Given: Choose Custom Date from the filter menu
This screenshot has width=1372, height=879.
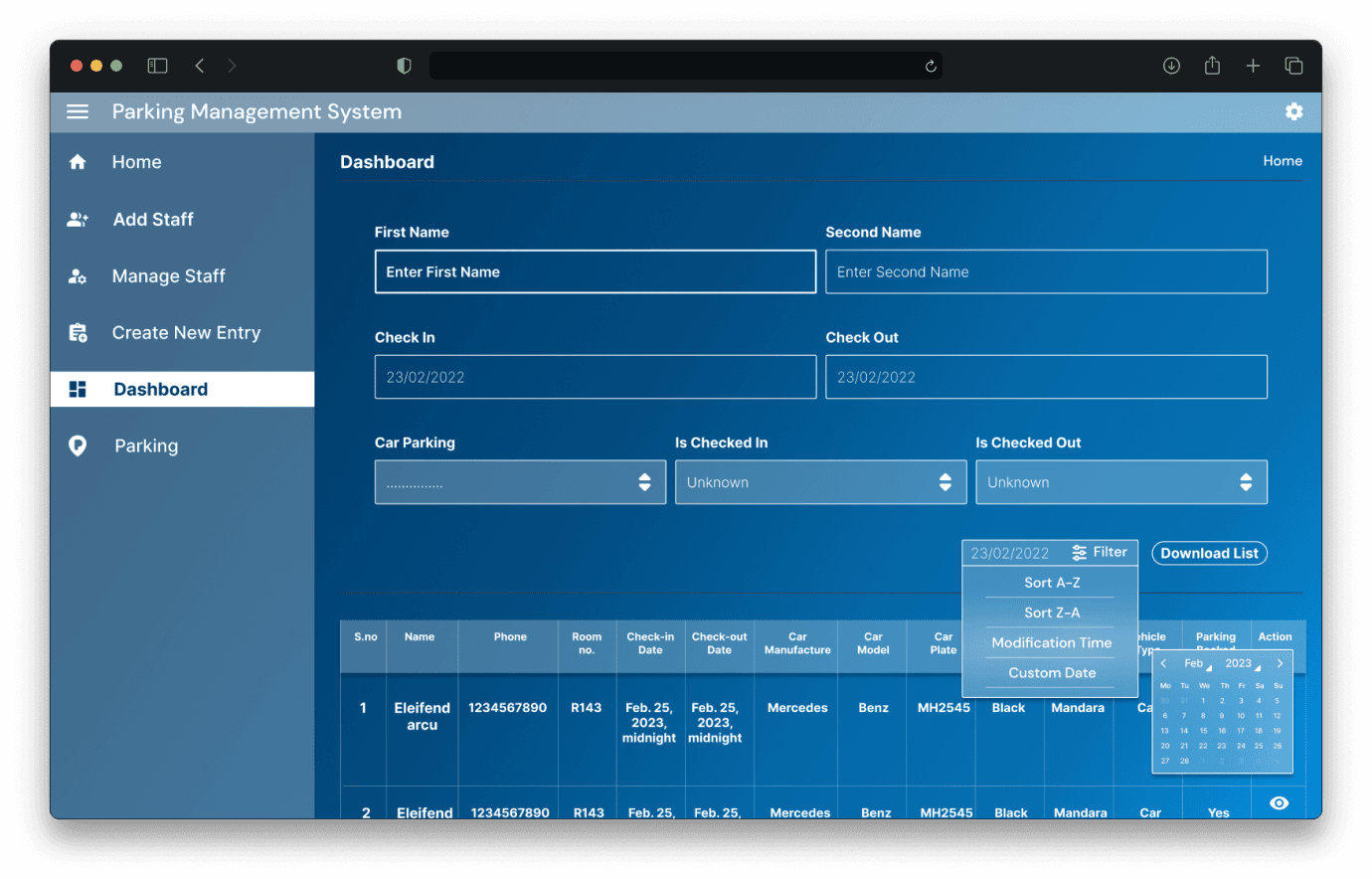Looking at the screenshot, I should tap(1050, 673).
